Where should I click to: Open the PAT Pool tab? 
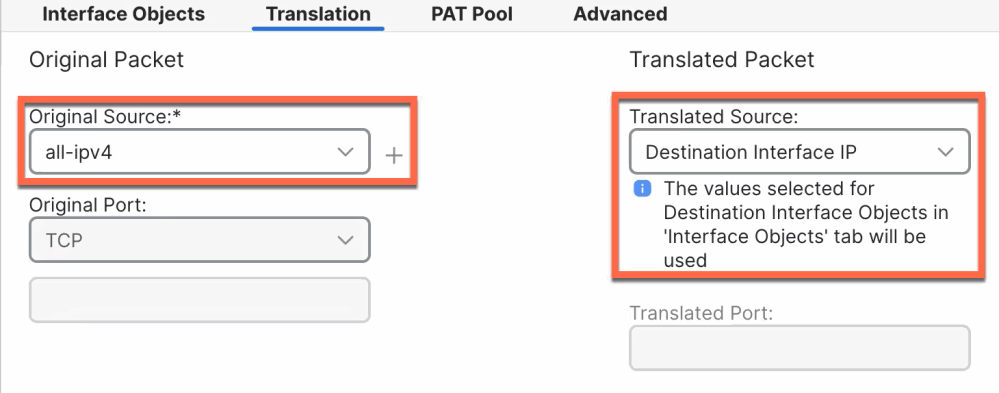point(471,14)
